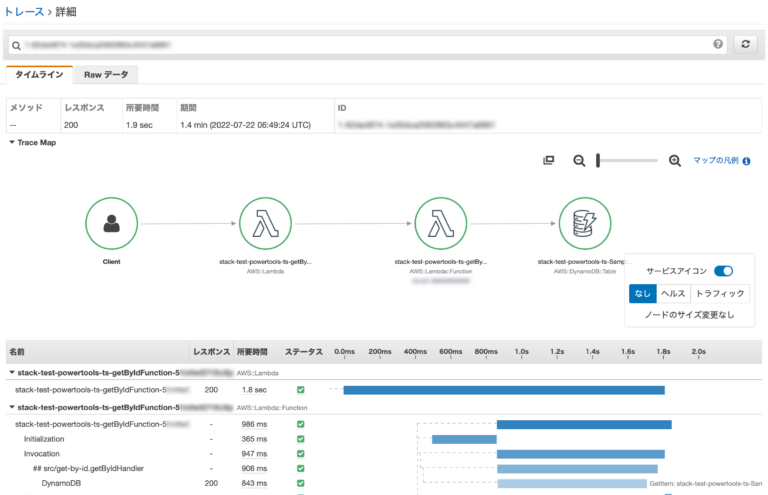Click the ノードのサイズ変更なし label
Screen dimensions: 768x495
[x=689, y=315]
